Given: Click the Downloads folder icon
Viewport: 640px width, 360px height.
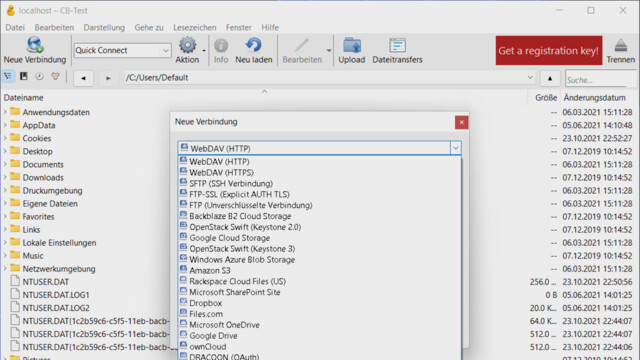Looking at the screenshot, I should click(15, 177).
